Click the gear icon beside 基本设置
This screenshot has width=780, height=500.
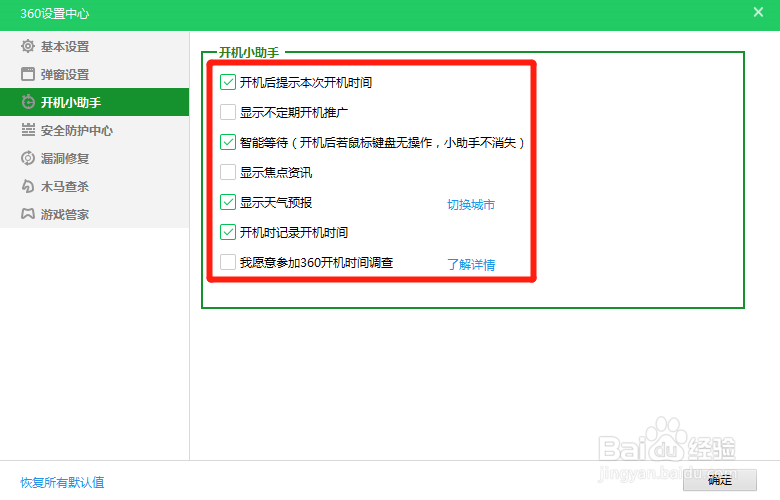point(28,46)
